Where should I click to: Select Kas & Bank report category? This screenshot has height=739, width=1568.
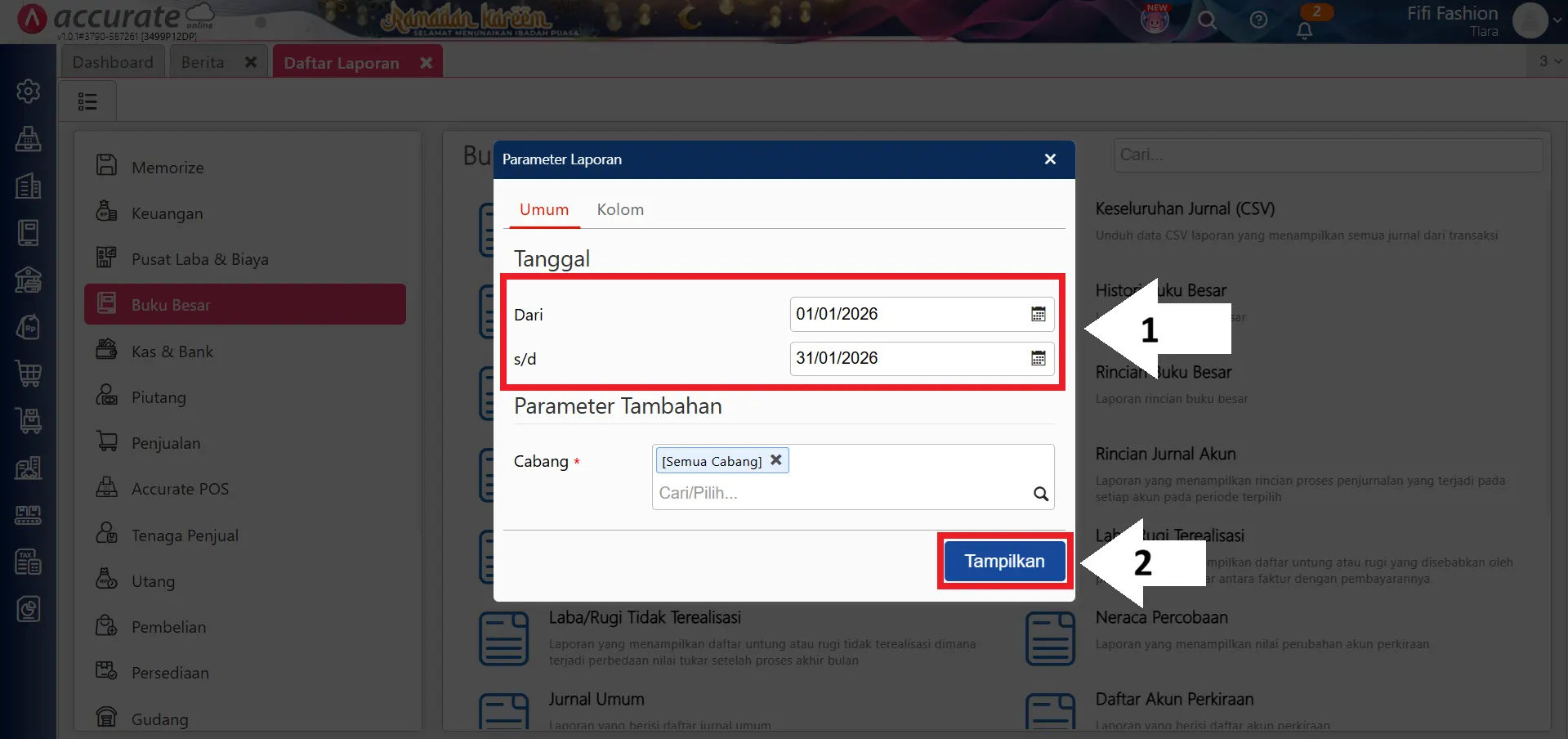click(172, 352)
